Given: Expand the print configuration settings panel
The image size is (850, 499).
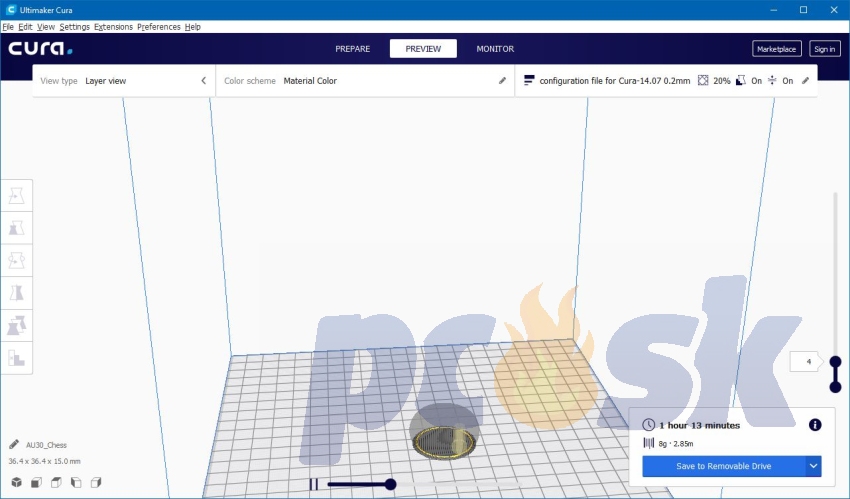Looking at the screenshot, I should [666, 81].
